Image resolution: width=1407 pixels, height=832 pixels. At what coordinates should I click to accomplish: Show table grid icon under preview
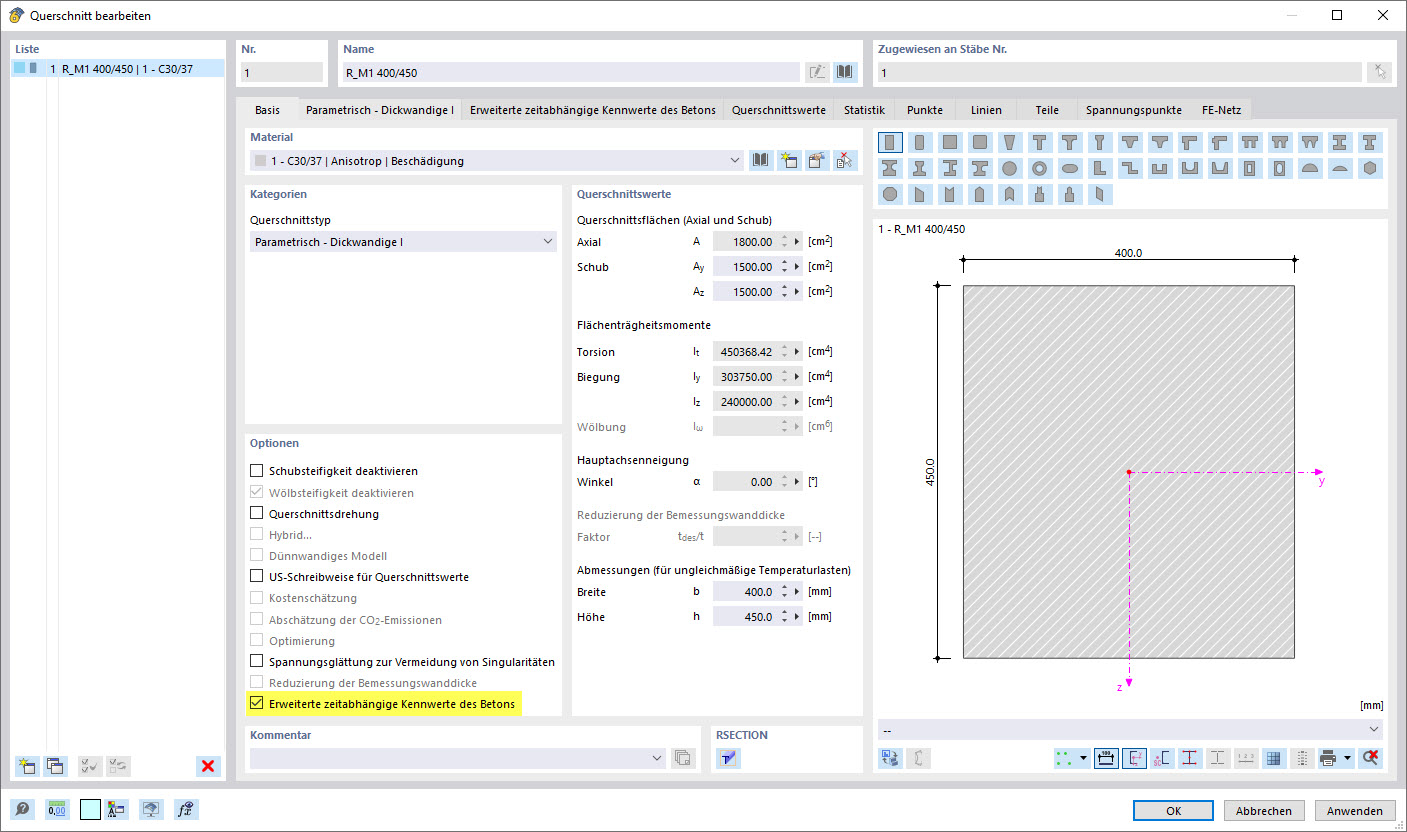click(1274, 758)
